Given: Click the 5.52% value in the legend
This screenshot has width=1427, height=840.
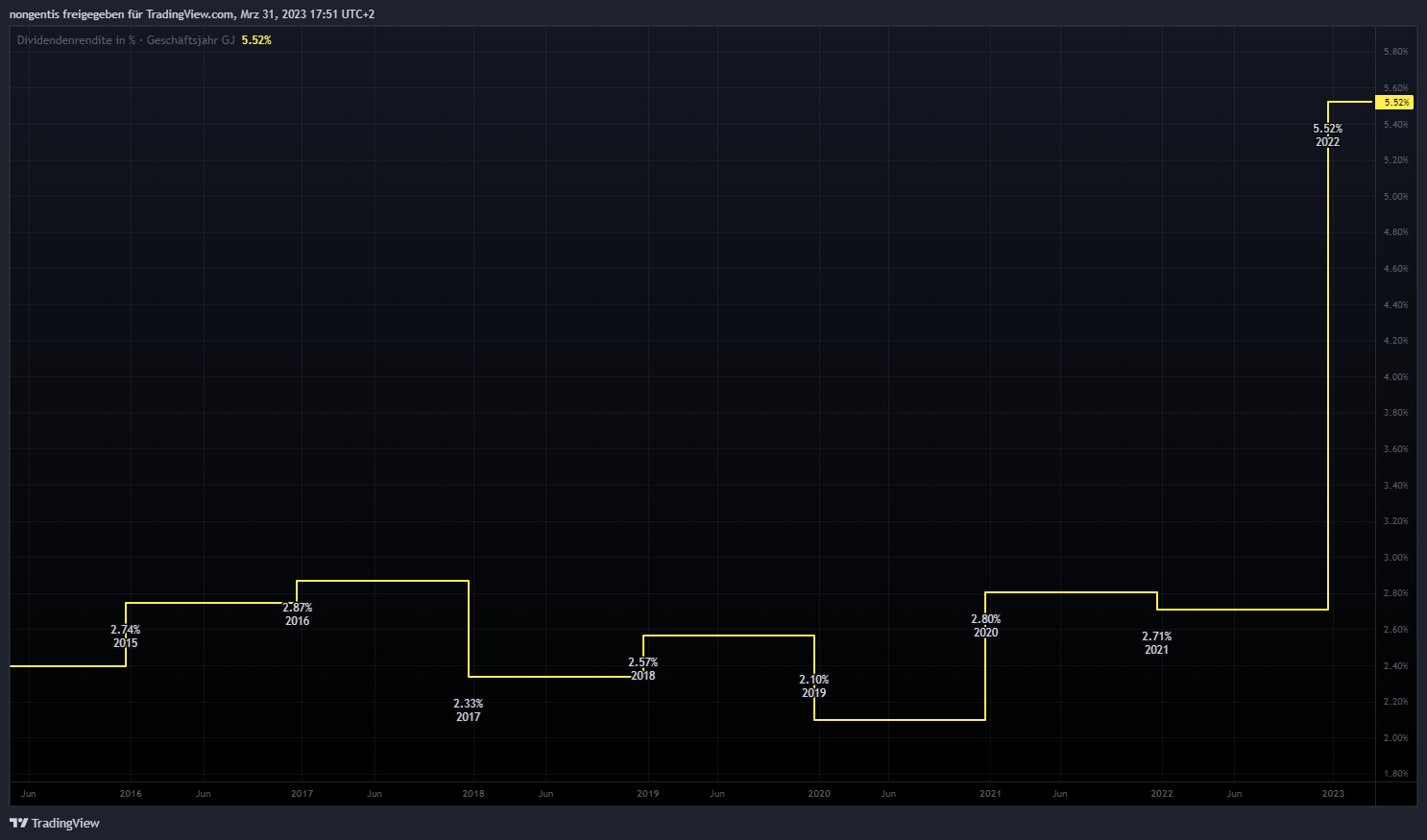Looking at the screenshot, I should [x=256, y=40].
